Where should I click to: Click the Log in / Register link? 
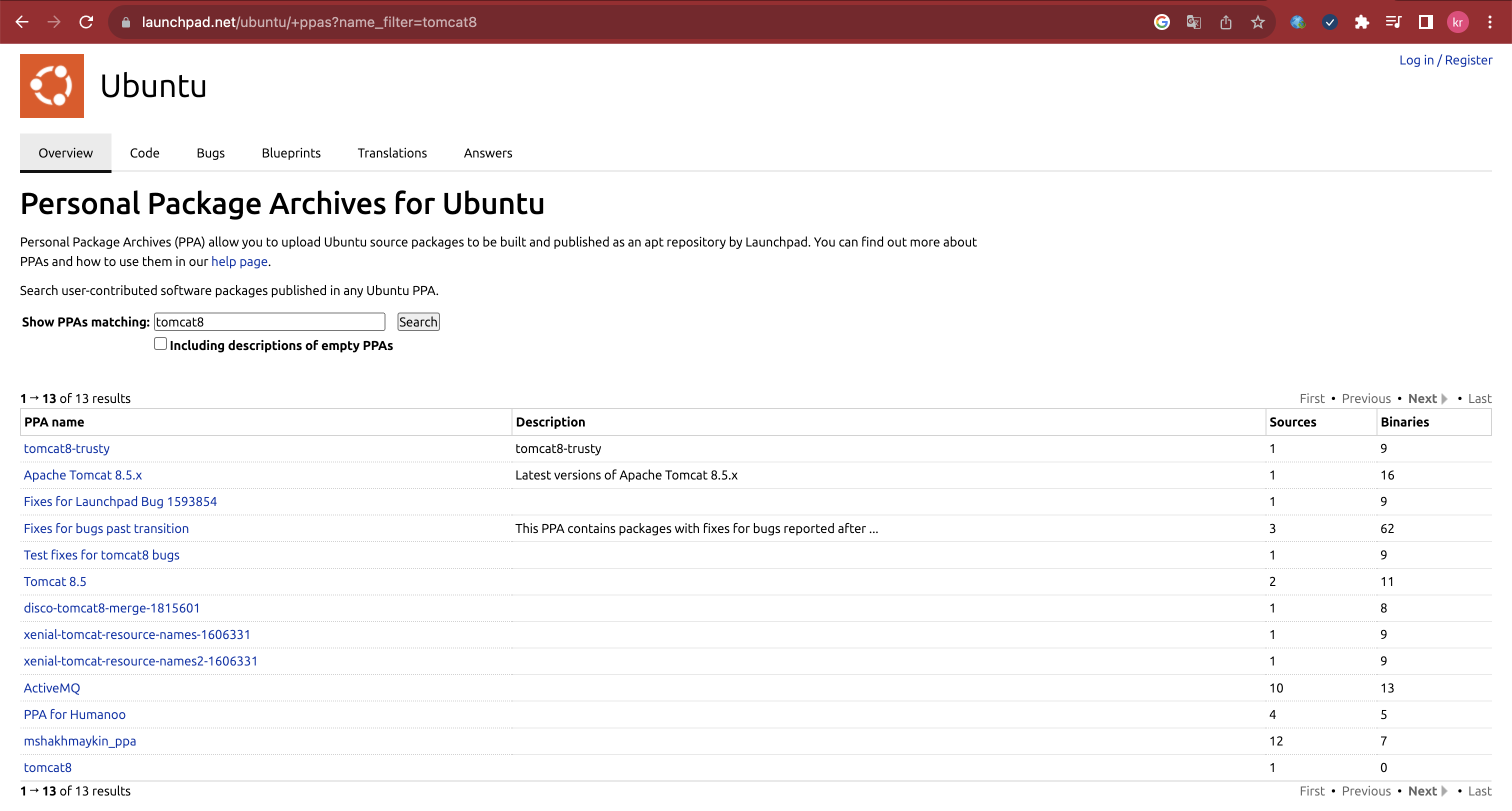(1445, 60)
